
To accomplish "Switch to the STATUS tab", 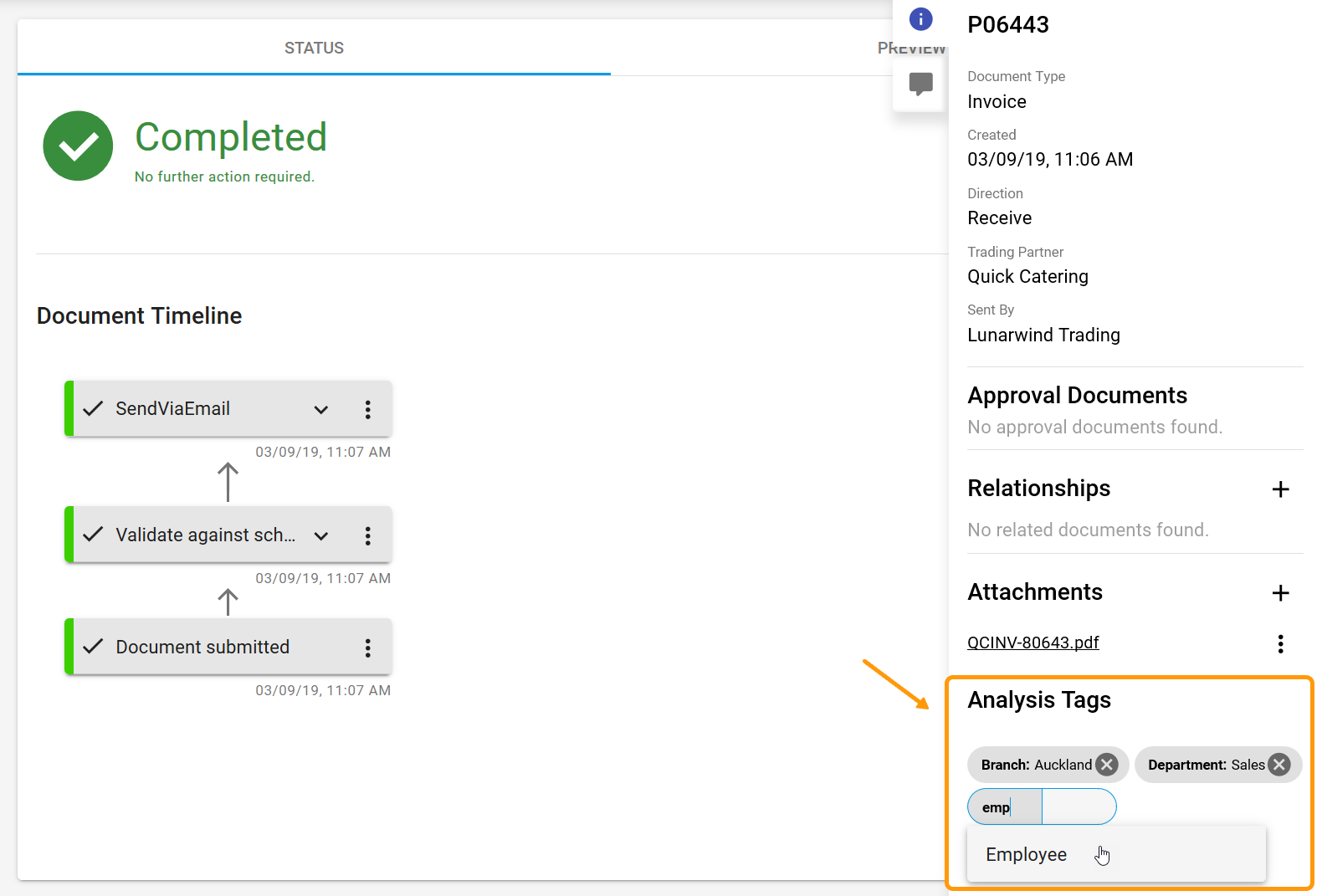I will (314, 48).
